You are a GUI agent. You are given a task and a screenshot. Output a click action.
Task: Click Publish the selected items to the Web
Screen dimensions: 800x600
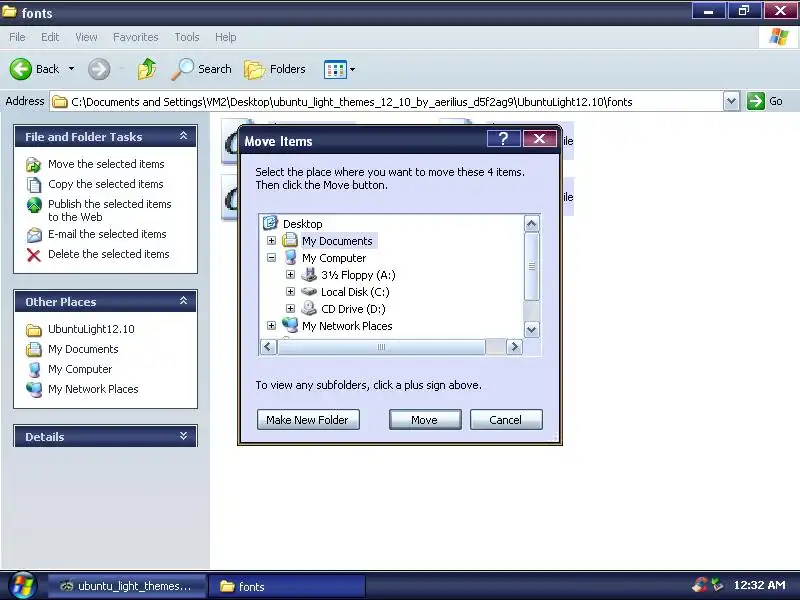[110, 210]
